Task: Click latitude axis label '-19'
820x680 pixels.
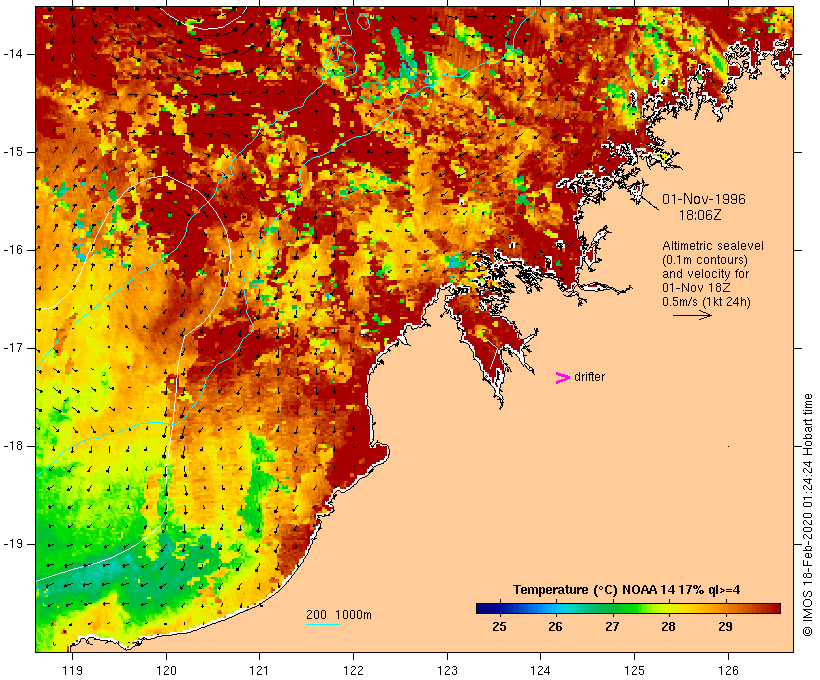Action: [12, 544]
